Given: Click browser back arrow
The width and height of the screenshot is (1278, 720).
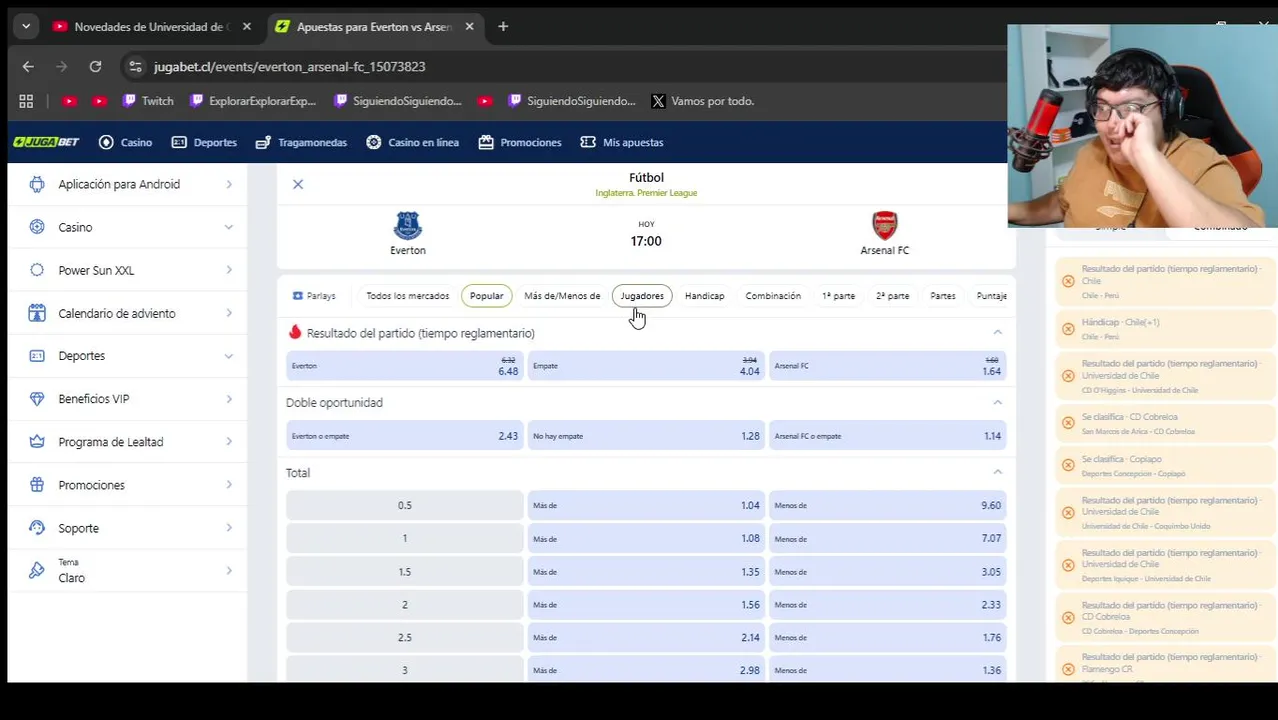Looking at the screenshot, I should (28, 66).
